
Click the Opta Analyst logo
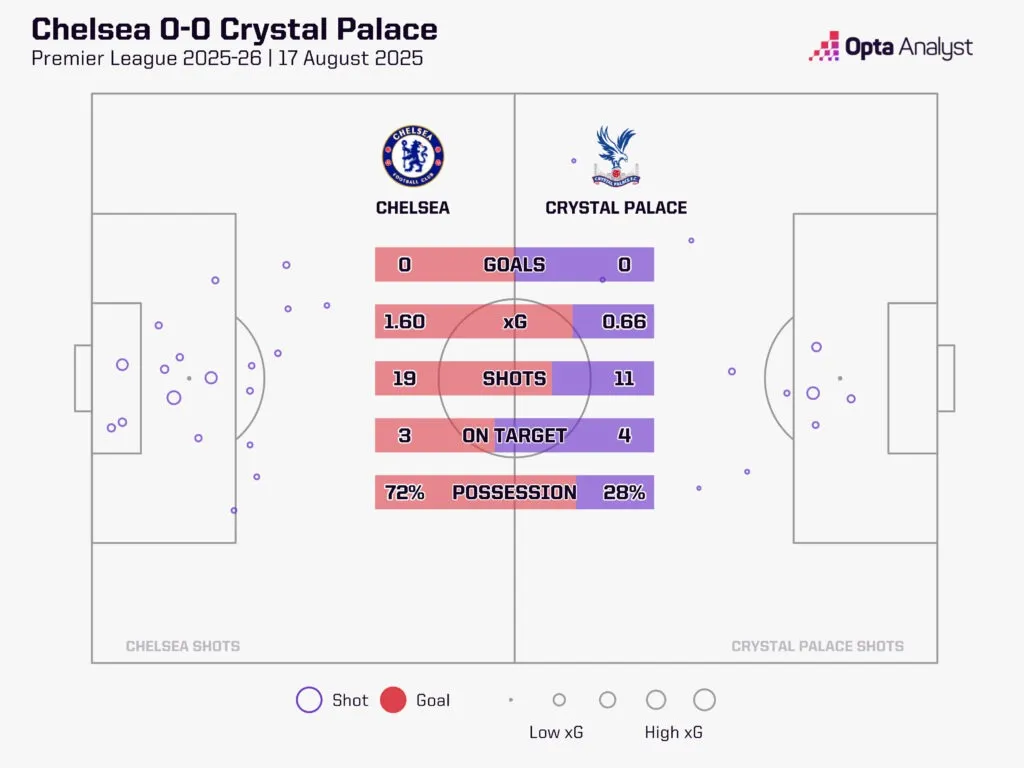891,47
